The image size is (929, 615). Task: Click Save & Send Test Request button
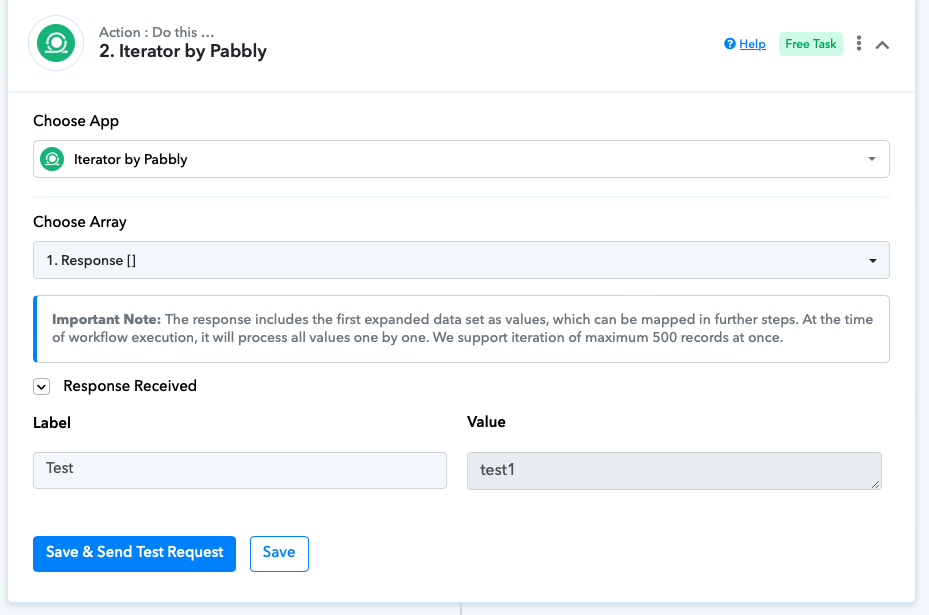click(x=134, y=554)
